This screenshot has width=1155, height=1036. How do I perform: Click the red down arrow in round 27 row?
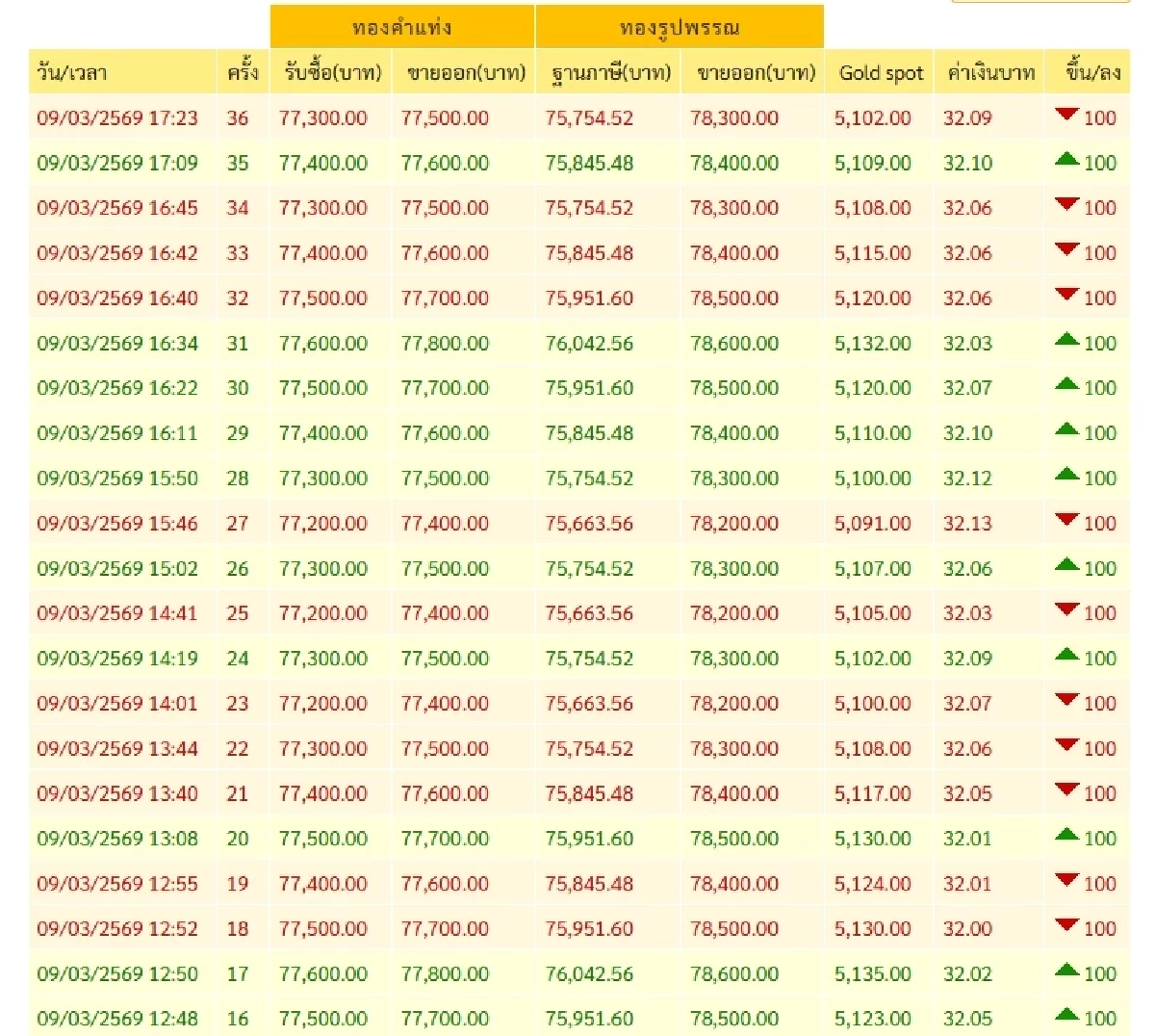pyautogui.click(x=1065, y=520)
